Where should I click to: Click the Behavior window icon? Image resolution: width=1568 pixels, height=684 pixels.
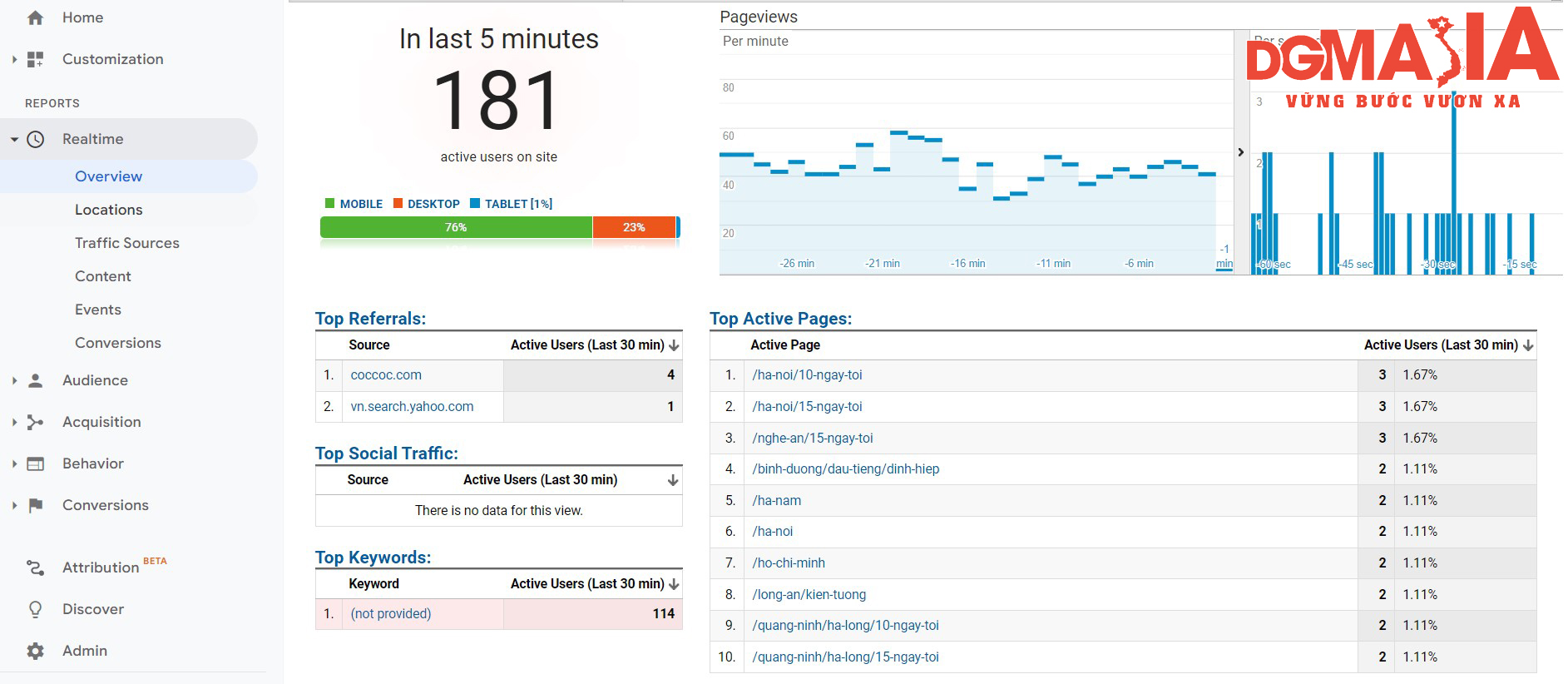click(35, 463)
